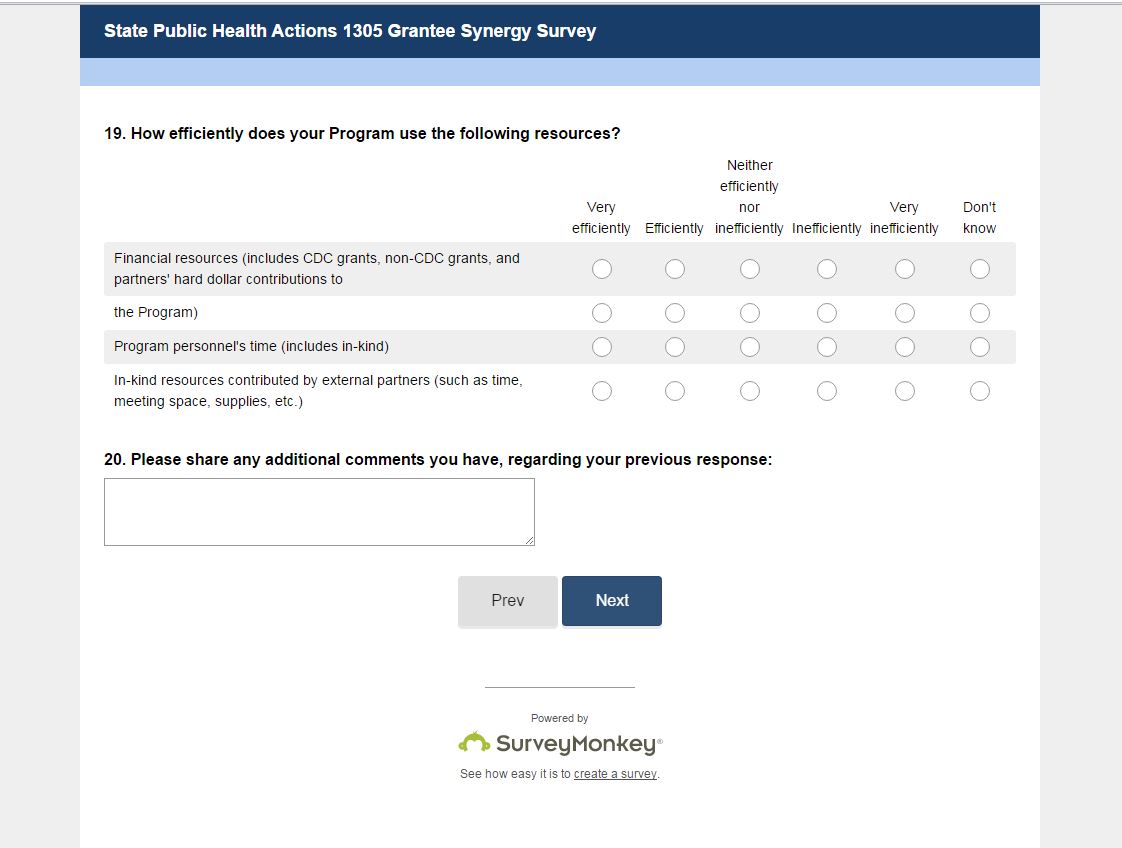Select Inefficiently for 'the Program)' row
This screenshot has height=848, width=1122.
827,313
